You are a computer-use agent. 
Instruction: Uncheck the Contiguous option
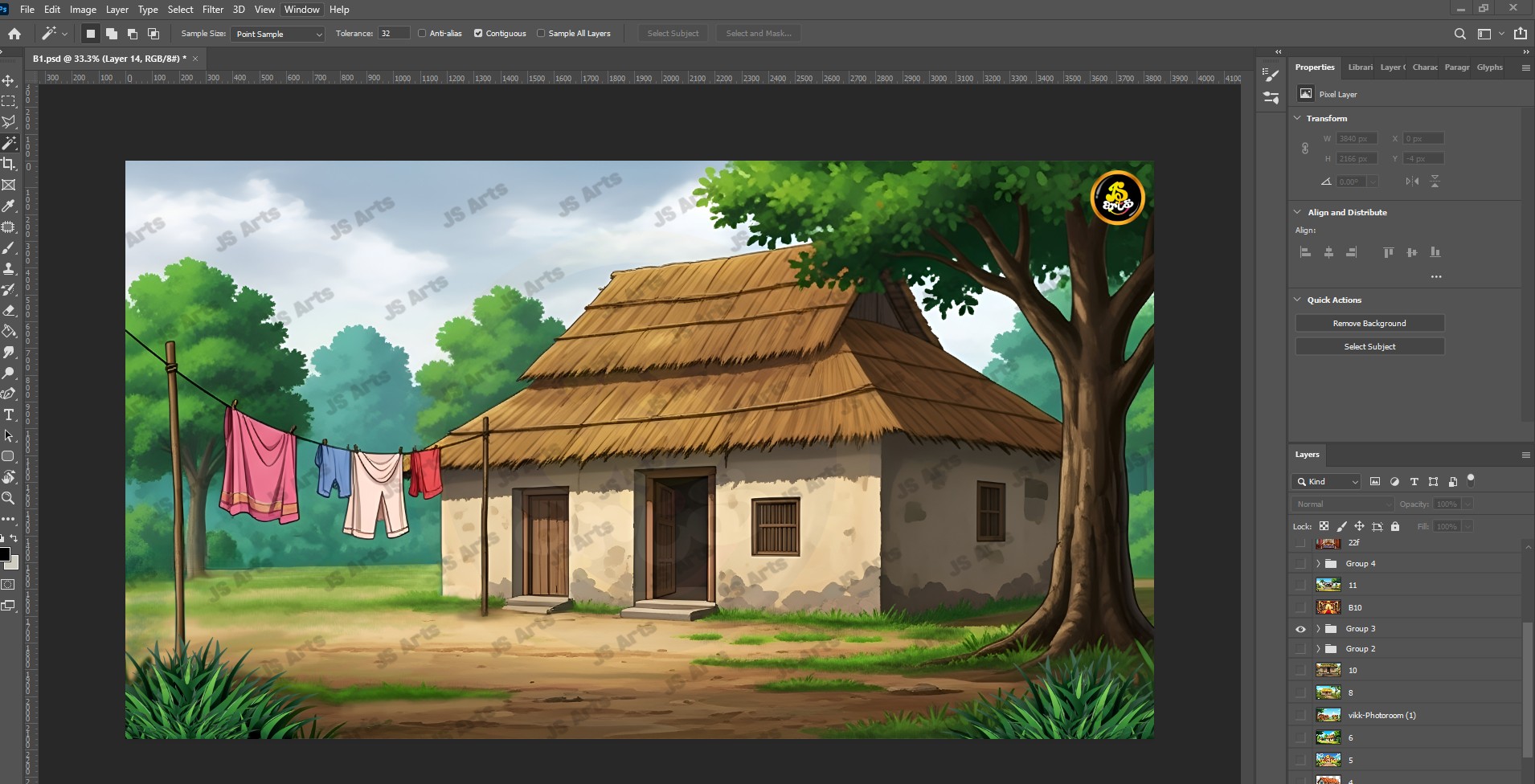478,33
